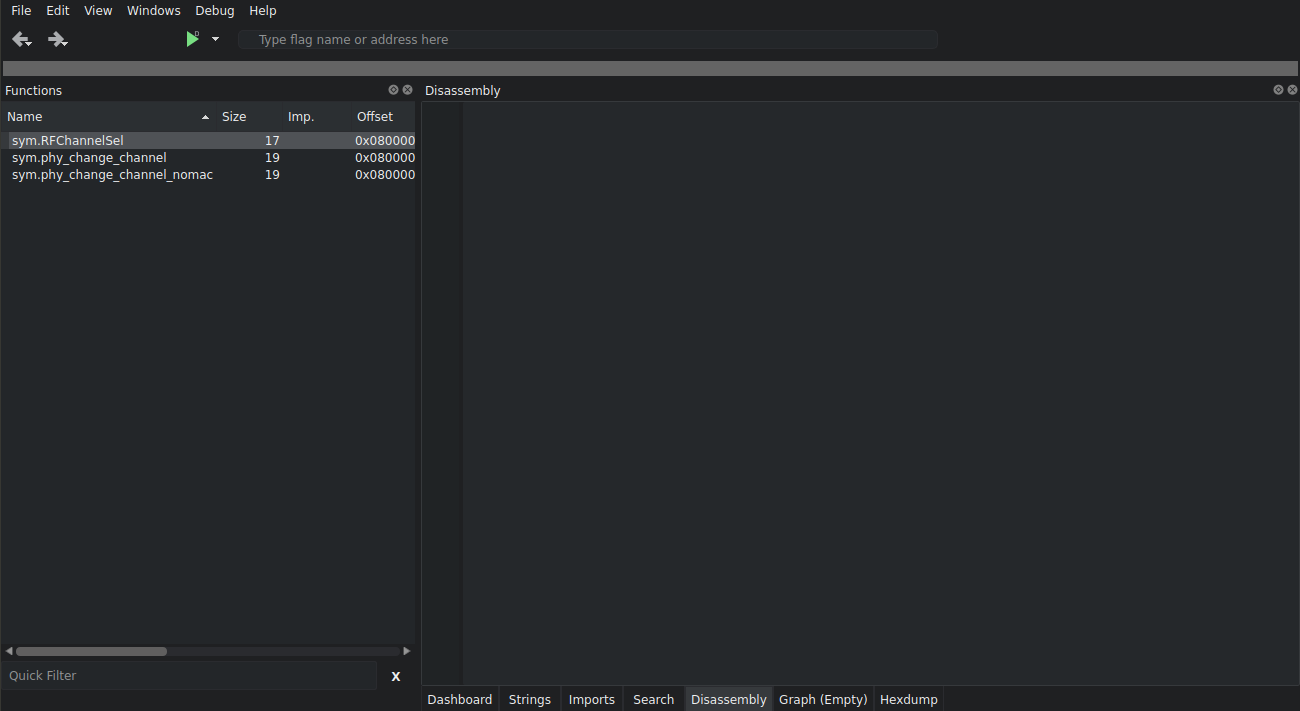This screenshot has width=1300, height=711.
Task: Open the forward-history chevron under the forward arrow
Action: click(x=64, y=43)
